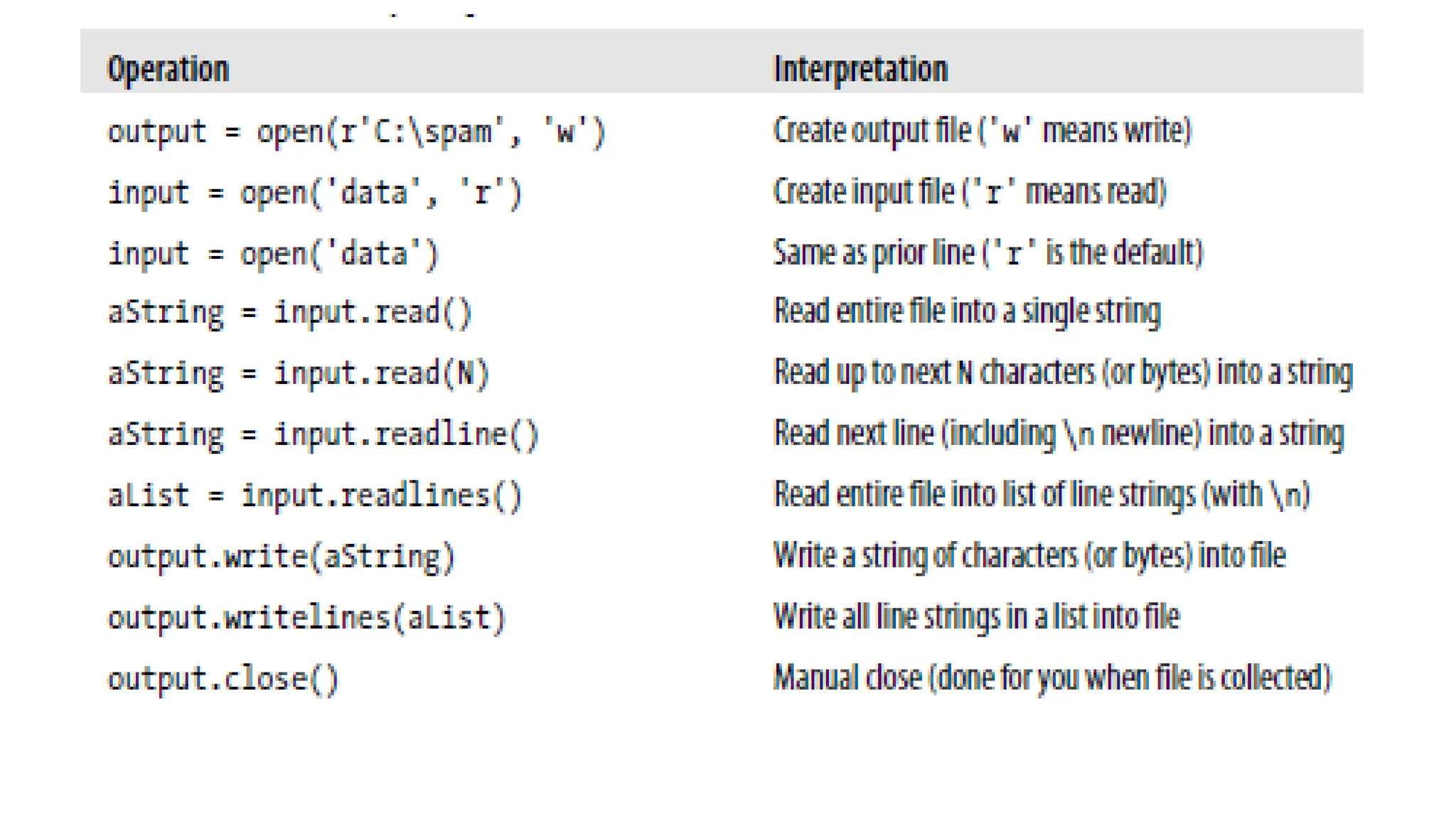Click the "Read next line" description

pos(1059,434)
